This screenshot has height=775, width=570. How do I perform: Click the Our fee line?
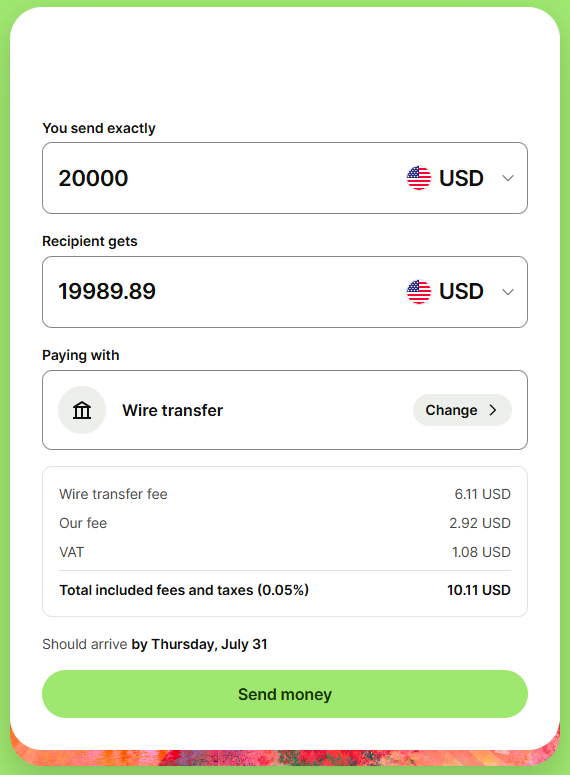coord(285,523)
